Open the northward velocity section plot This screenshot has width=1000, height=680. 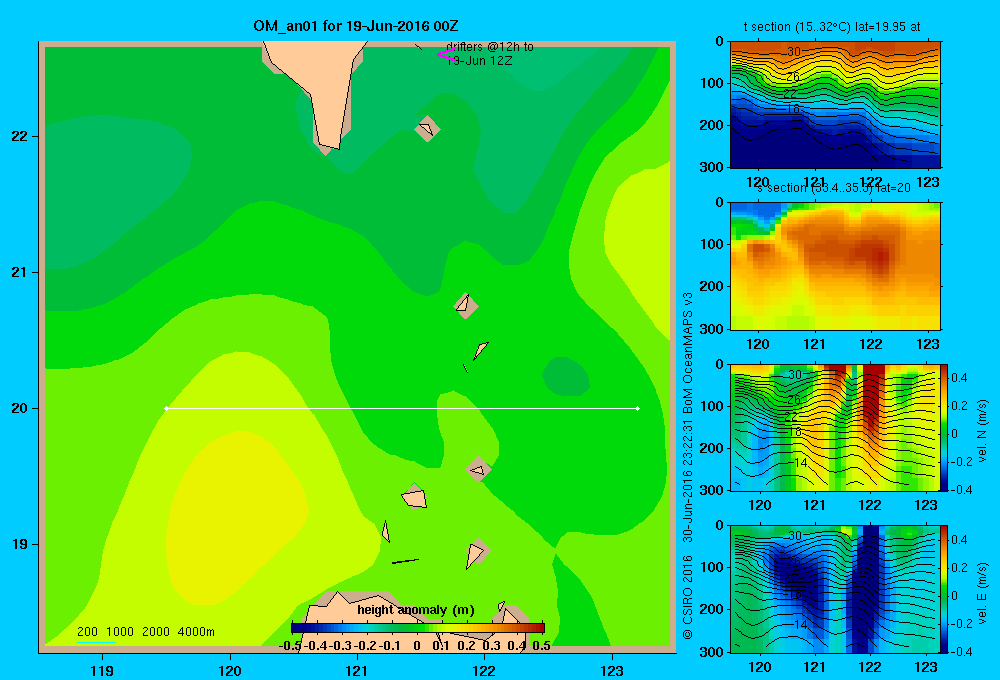(835, 427)
